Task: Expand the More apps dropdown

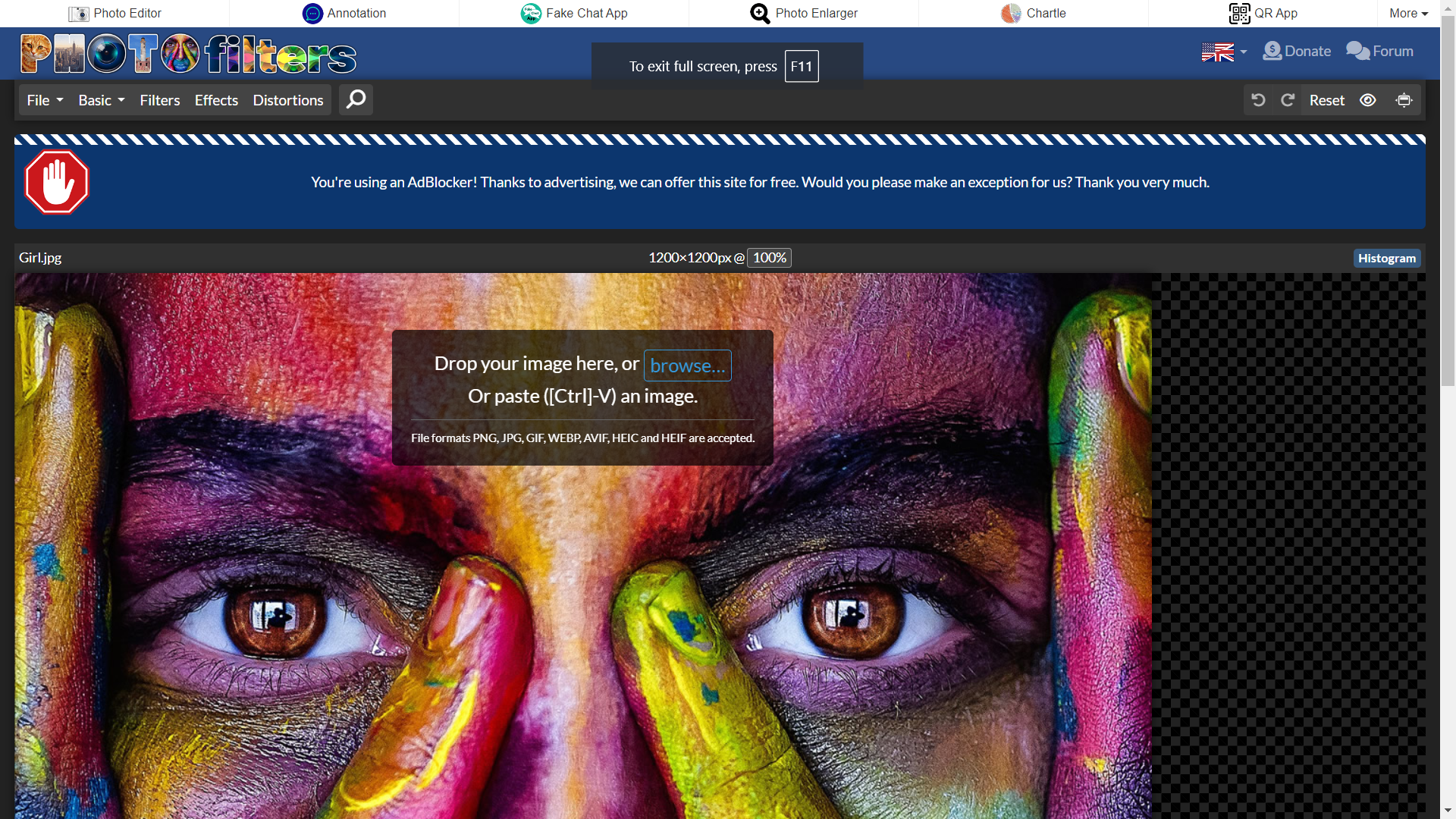Action: coord(1408,13)
